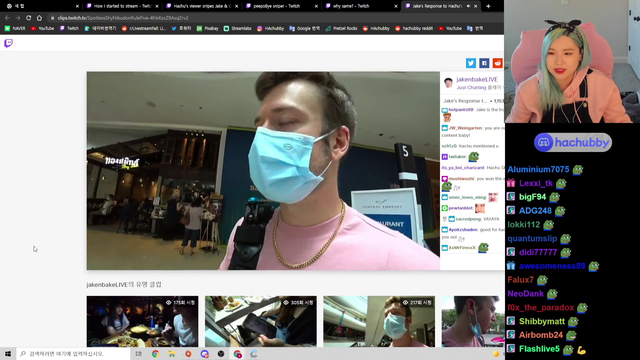The image size is (640, 360).
Task: Select chat user f0x_the_paradox
Action: pos(540,308)
